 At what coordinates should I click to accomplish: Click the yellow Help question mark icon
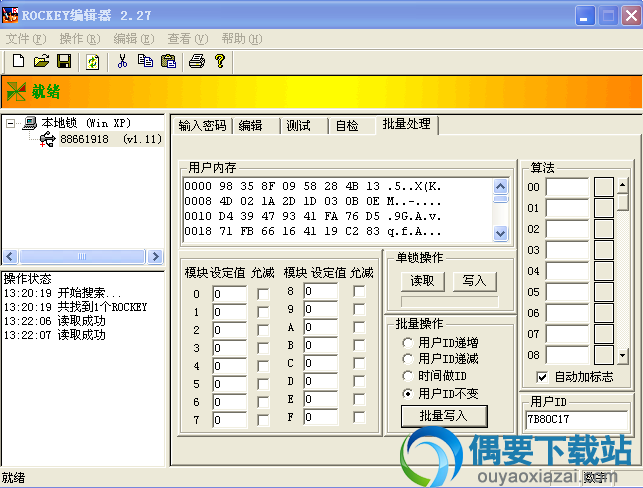220,61
